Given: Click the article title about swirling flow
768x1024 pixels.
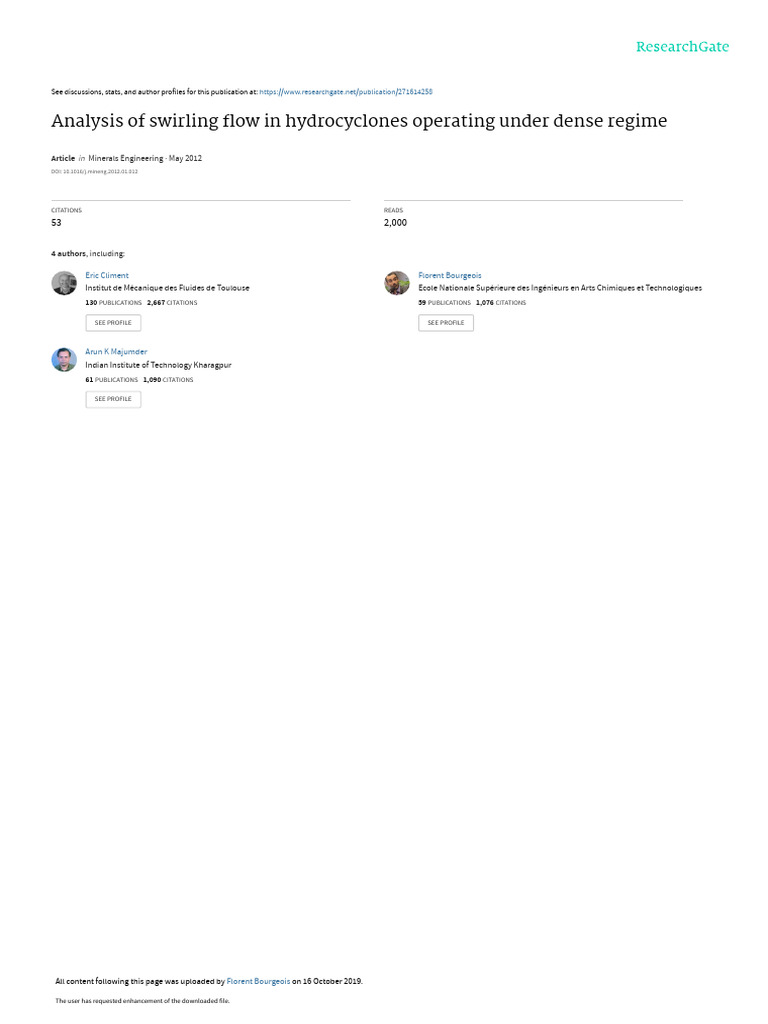Looking at the screenshot, I should [x=359, y=121].
